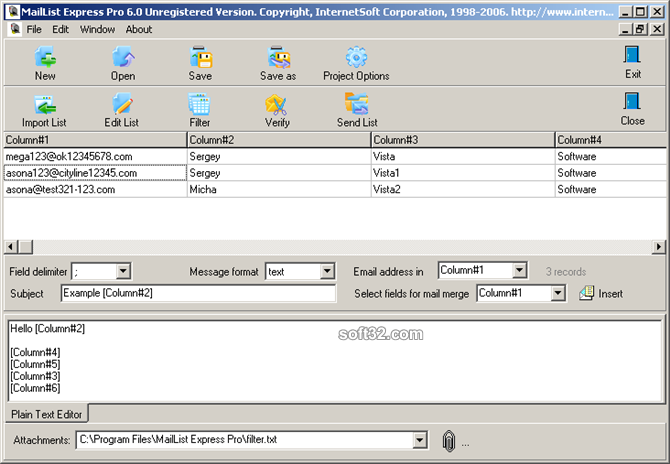670x464 pixels.
Task: Close the project with Close door icon
Action: (x=632, y=109)
